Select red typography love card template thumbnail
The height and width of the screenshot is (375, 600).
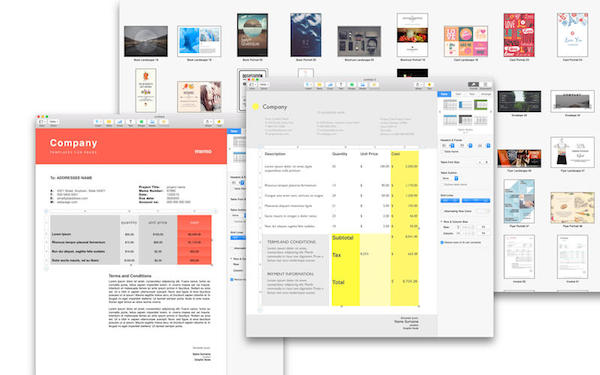point(519,35)
